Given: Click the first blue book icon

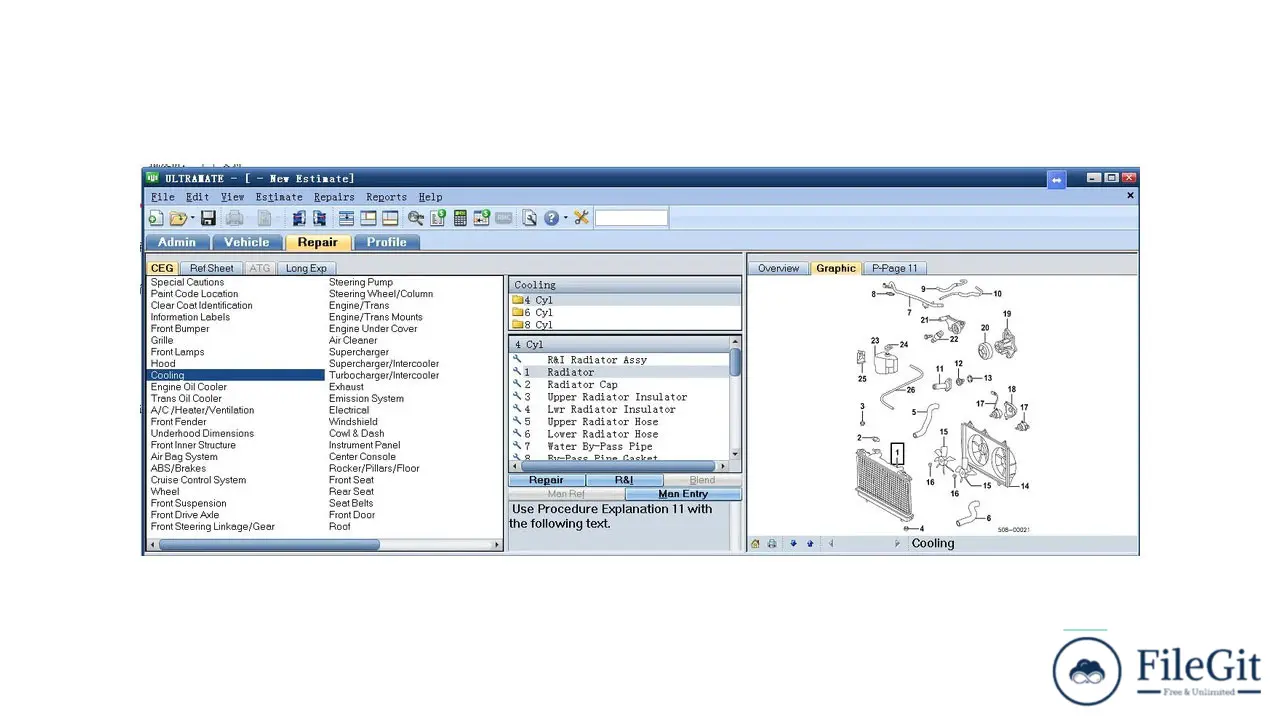Looking at the screenshot, I should click(x=299, y=218).
